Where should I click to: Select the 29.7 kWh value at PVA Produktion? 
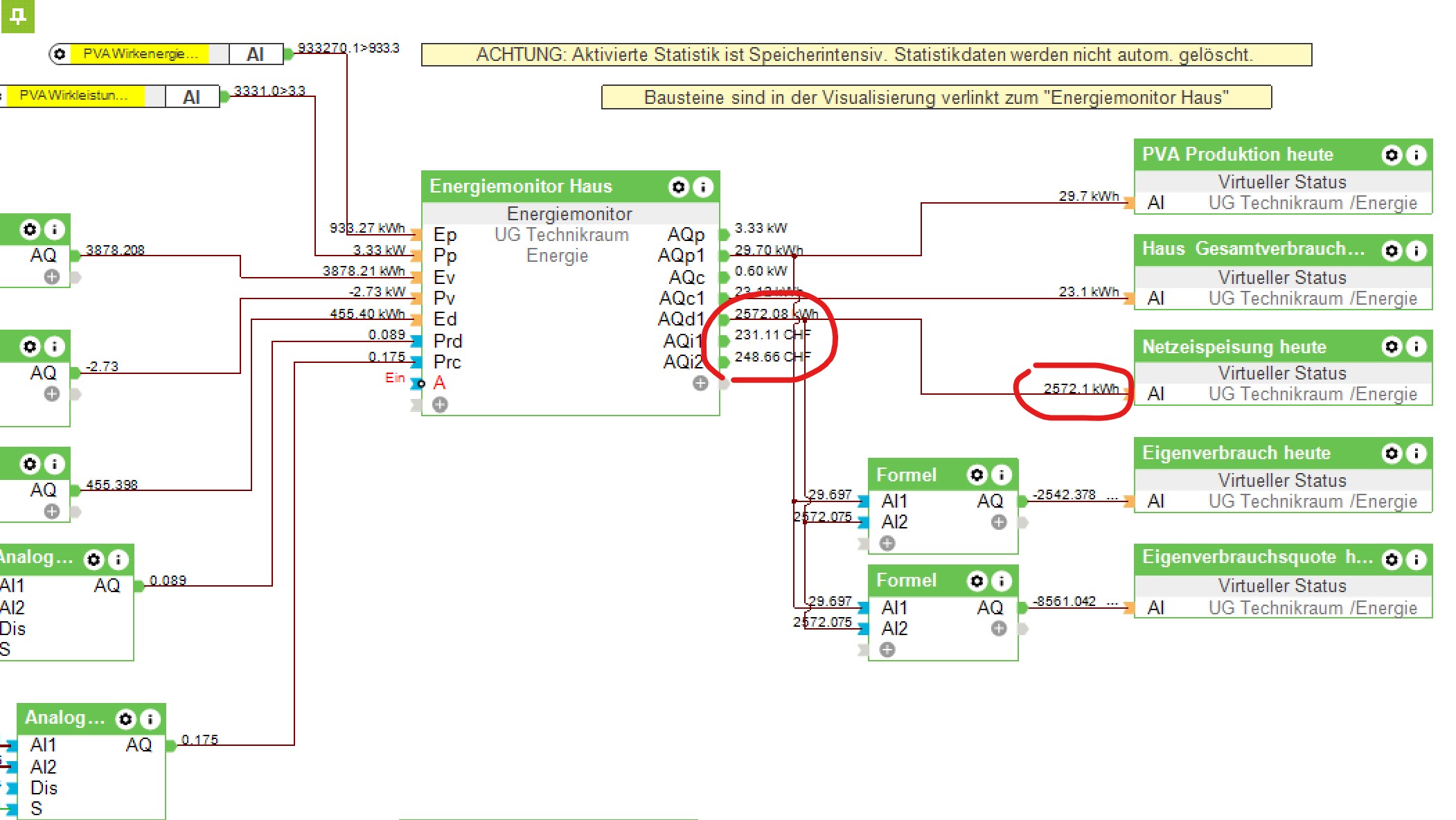tap(1089, 196)
